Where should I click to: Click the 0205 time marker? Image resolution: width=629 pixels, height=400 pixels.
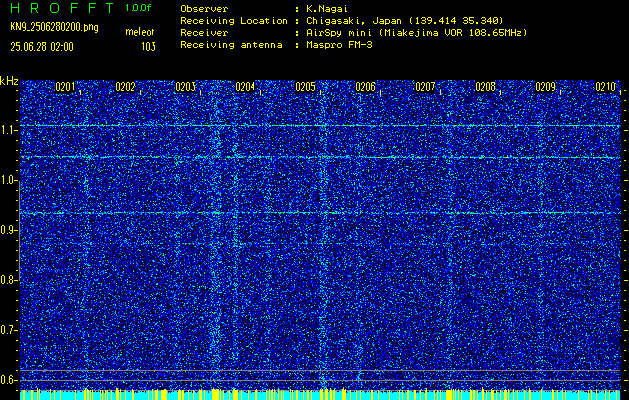click(305, 87)
